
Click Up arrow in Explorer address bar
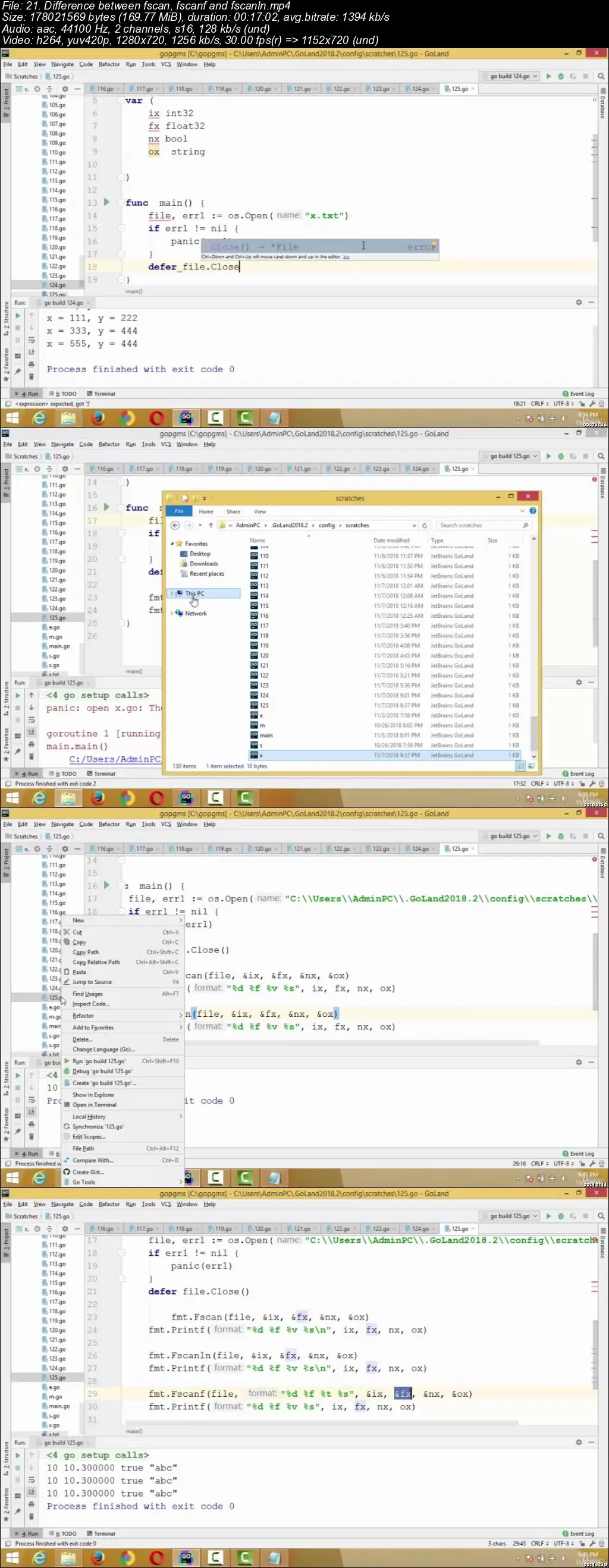(x=211, y=525)
